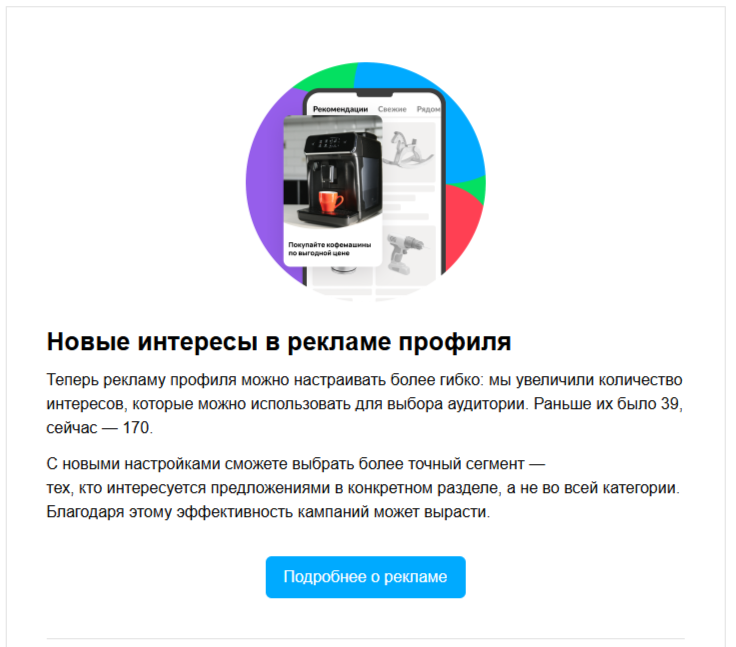Click the paragraph starting С новыми настройками

coord(363,487)
